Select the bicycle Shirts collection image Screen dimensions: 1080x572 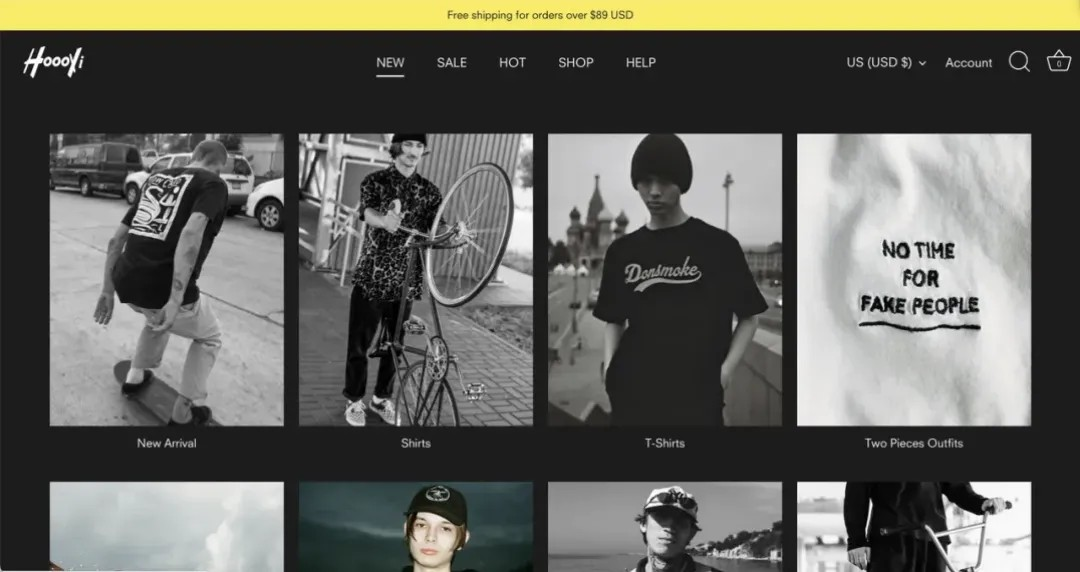point(415,280)
